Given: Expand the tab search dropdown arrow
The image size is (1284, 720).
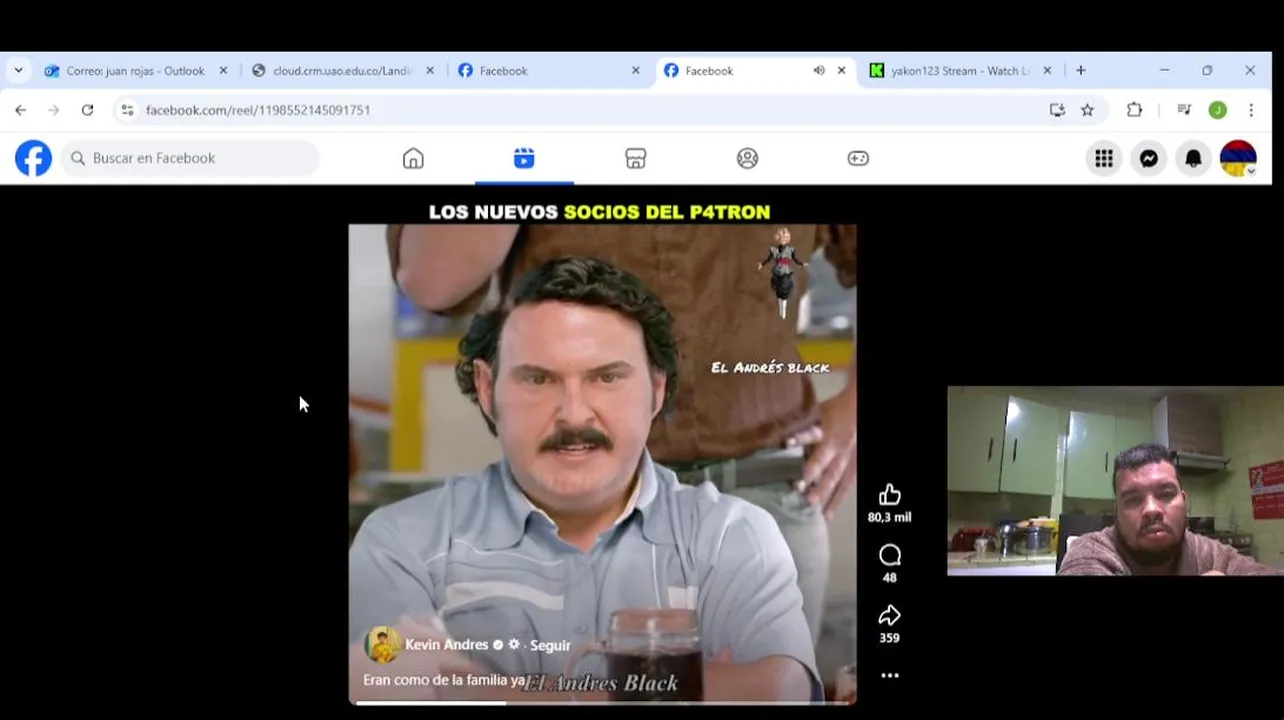Looking at the screenshot, I should click(18, 71).
